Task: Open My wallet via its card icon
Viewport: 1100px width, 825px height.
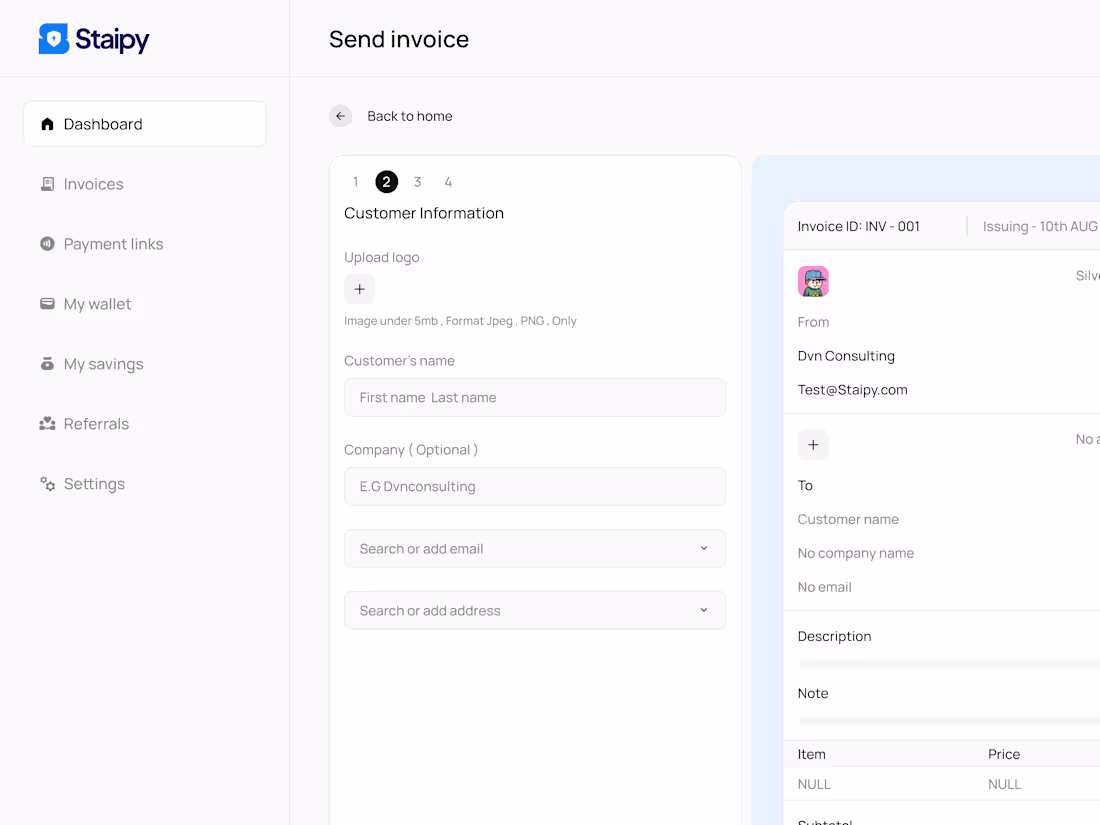Action: pyautogui.click(x=46, y=303)
